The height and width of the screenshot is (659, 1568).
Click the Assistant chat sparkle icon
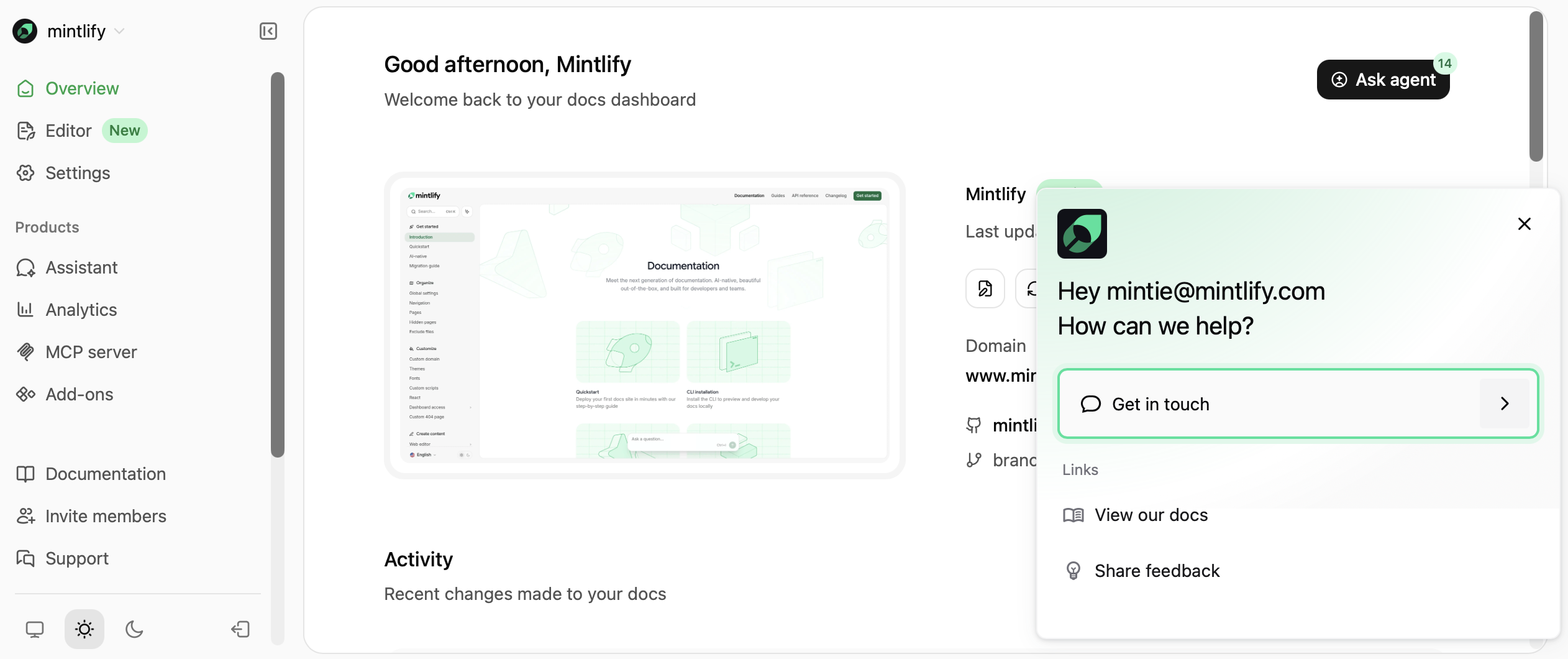pyautogui.click(x=25, y=267)
